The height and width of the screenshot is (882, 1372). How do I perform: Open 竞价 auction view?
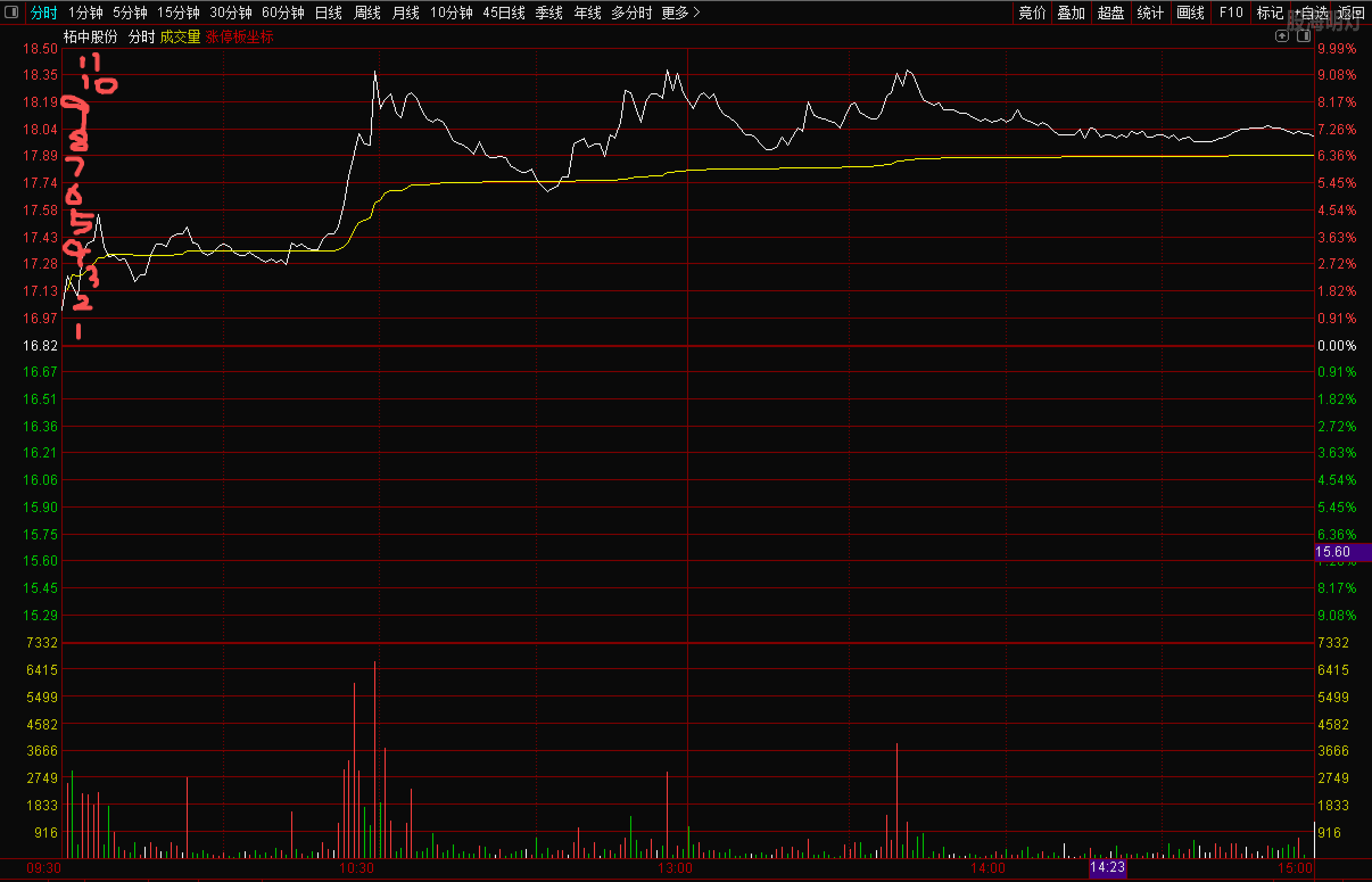(x=1032, y=13)
